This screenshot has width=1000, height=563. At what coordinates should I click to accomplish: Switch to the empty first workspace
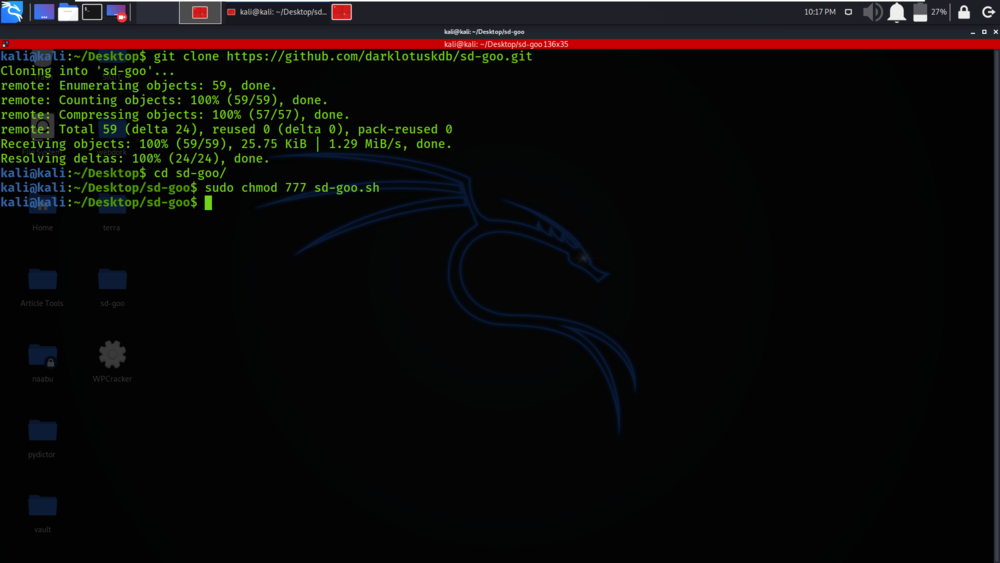pyautogui.click(x=157, y=12)
